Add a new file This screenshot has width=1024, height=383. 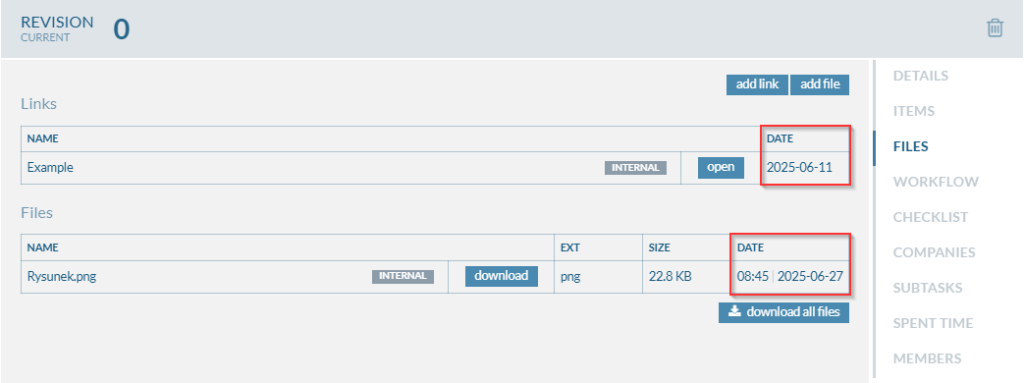pos(820,85)
